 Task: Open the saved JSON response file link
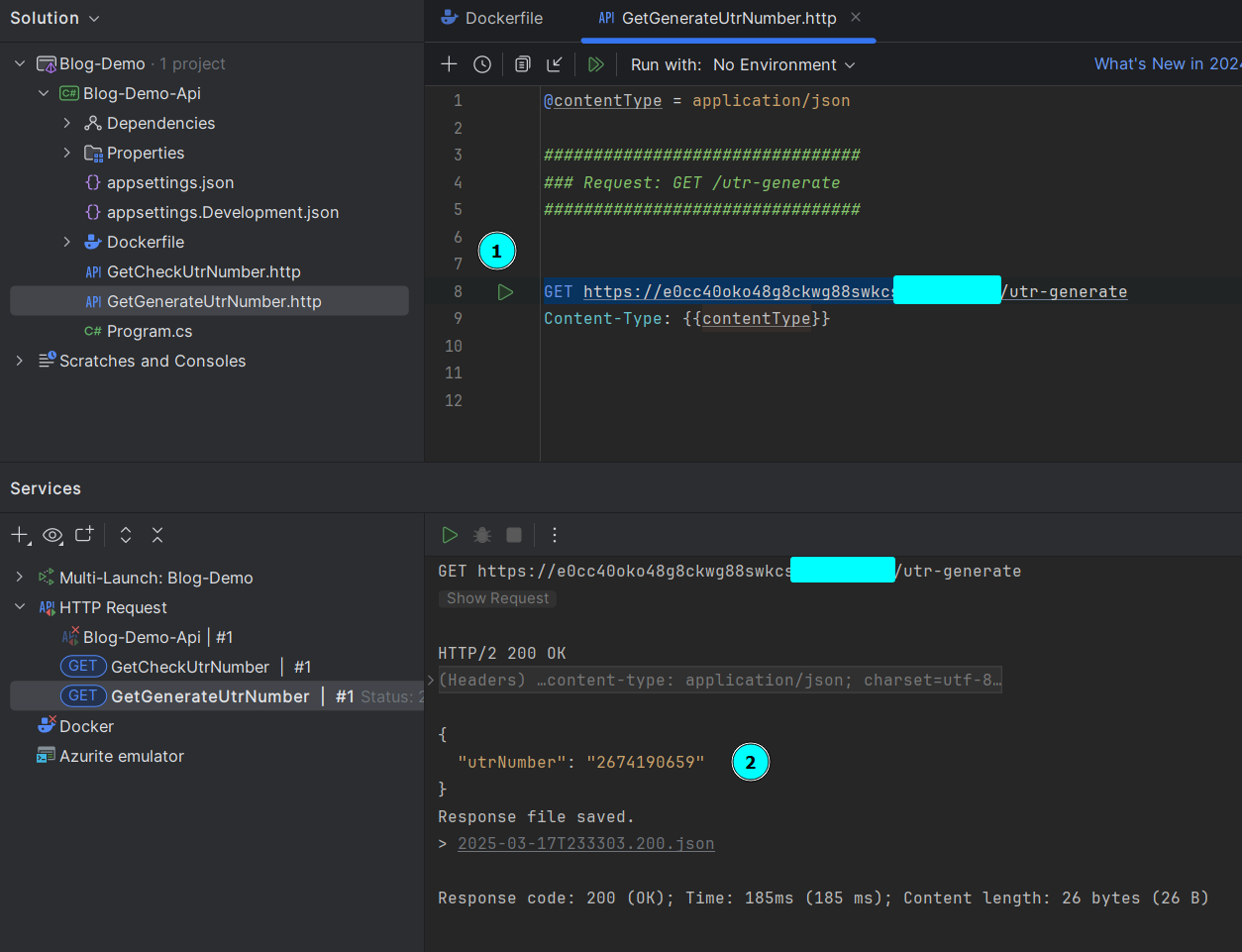(x=585, y=843)
